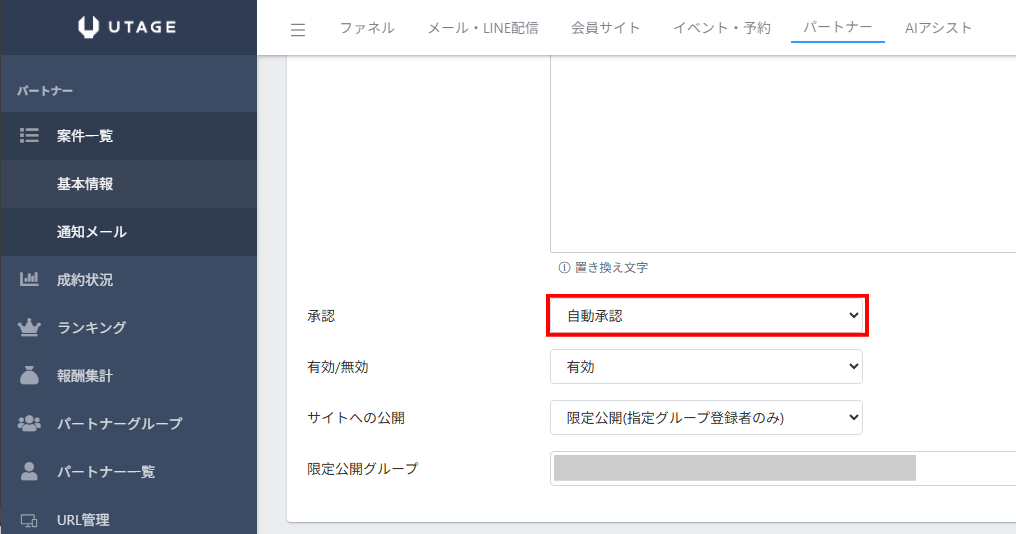Click the 限定公開グループ input field
Image resolution: width=1016 pixels, height=534 pixels.
click(780, 468)
